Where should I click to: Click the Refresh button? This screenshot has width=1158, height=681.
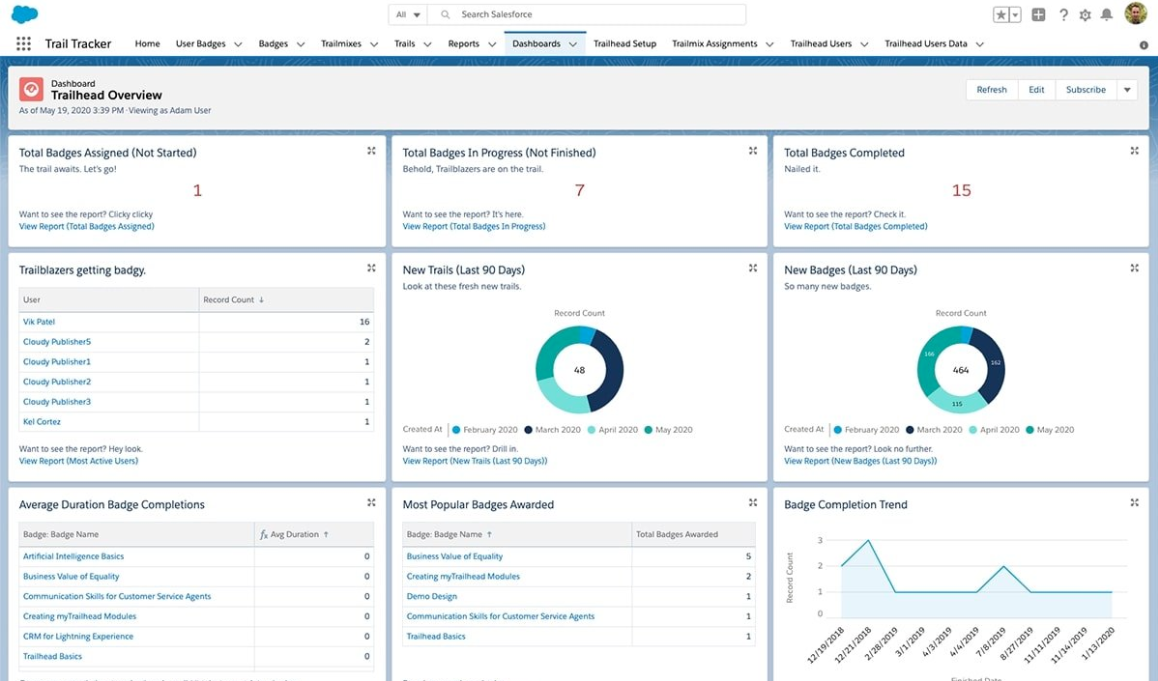click(x=992, y=89)
